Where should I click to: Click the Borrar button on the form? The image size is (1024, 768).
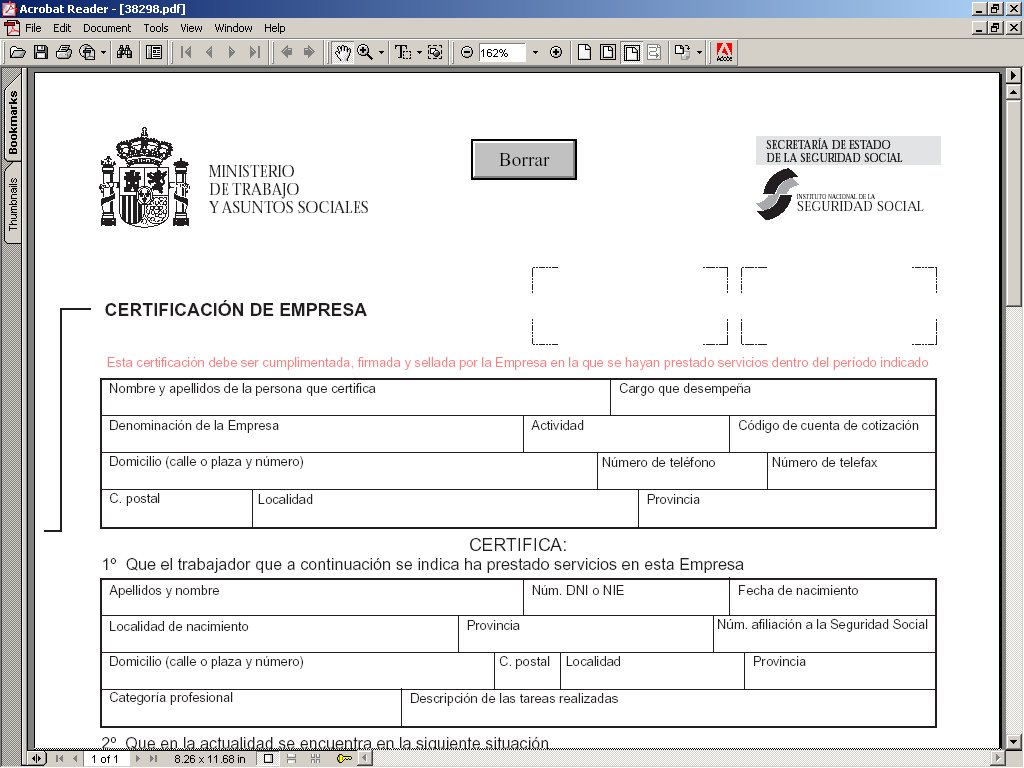(x=524, y=159)
